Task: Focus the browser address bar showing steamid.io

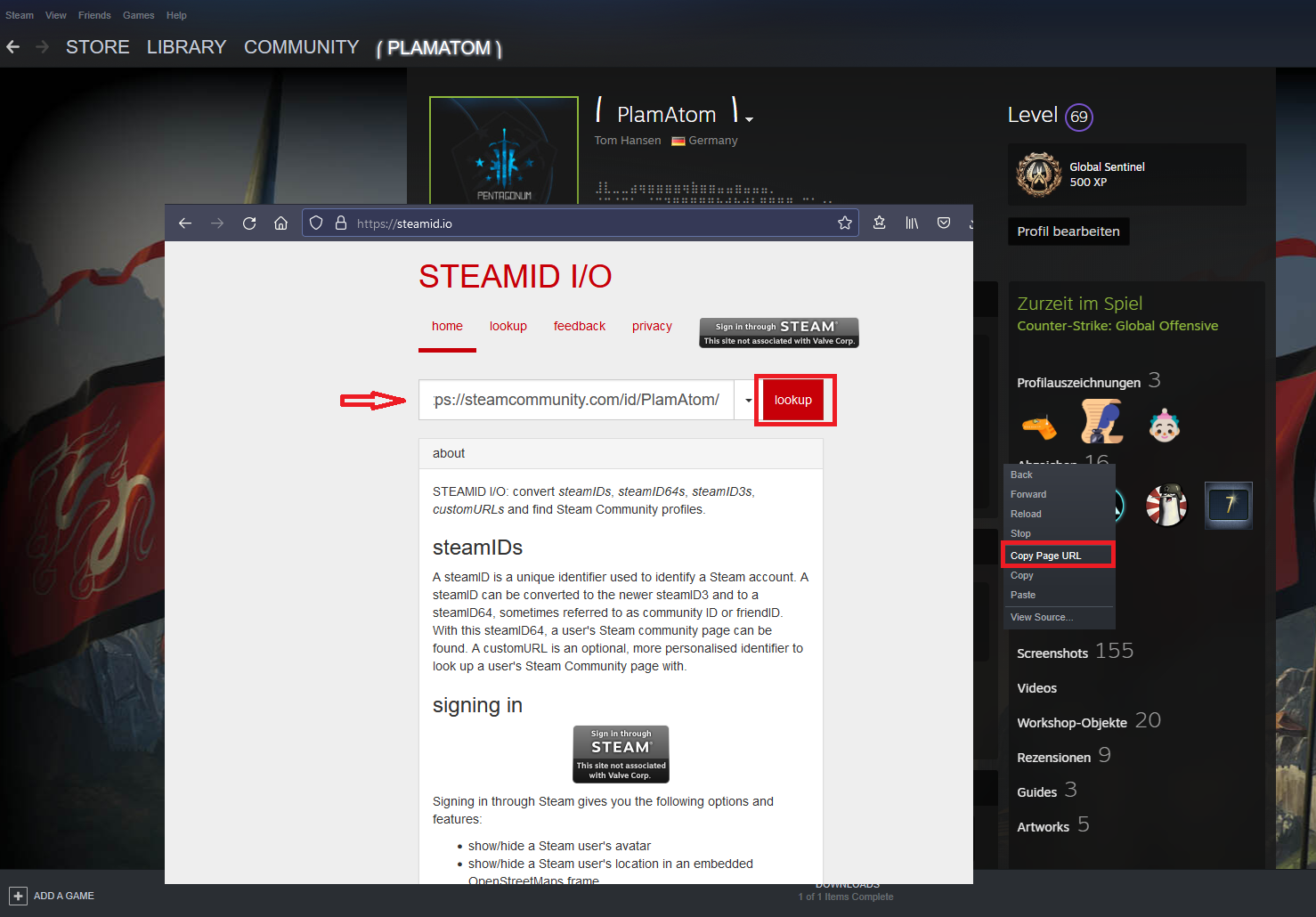Action: pos(581,223)
